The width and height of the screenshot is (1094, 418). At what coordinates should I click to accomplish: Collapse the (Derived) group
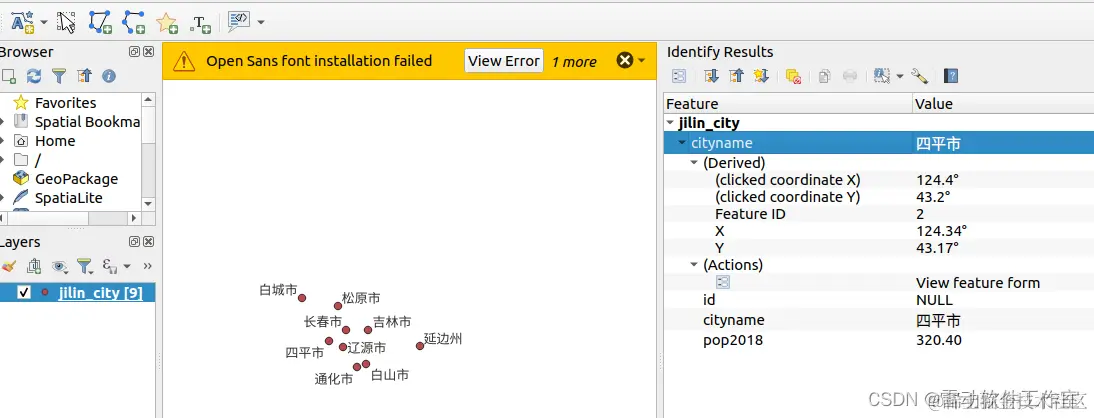[x=694, y=163]
